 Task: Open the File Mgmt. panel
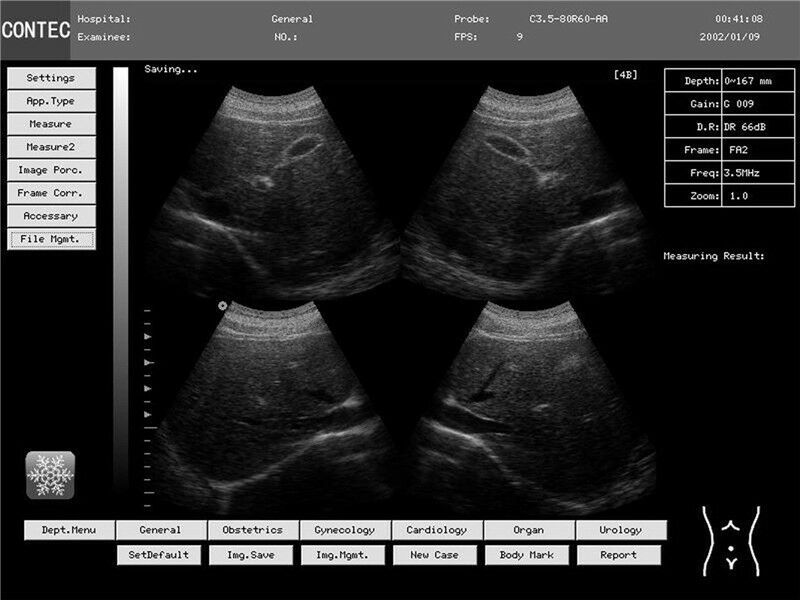pos(51,238)
